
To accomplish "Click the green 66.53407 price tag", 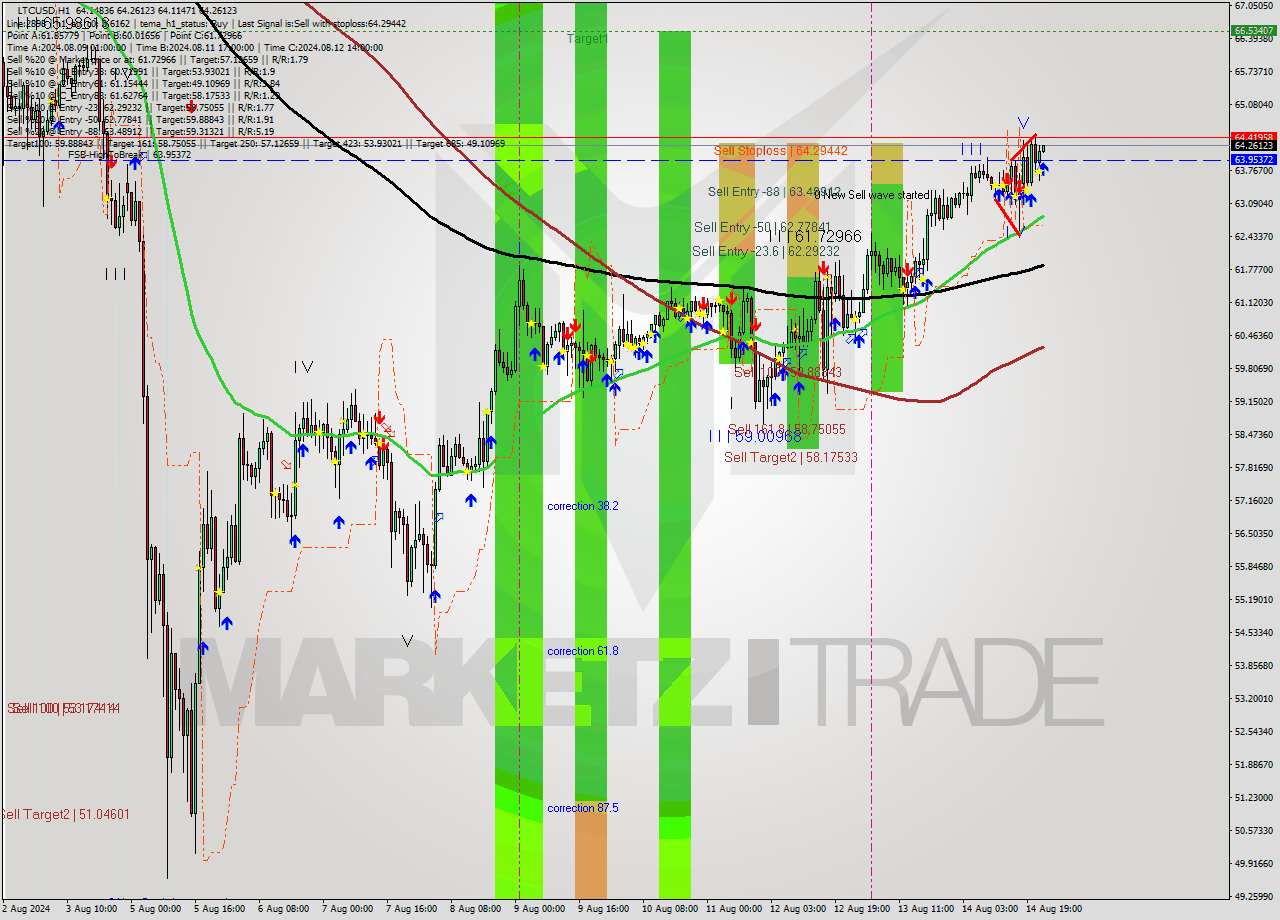I will tap(1253, 31).
